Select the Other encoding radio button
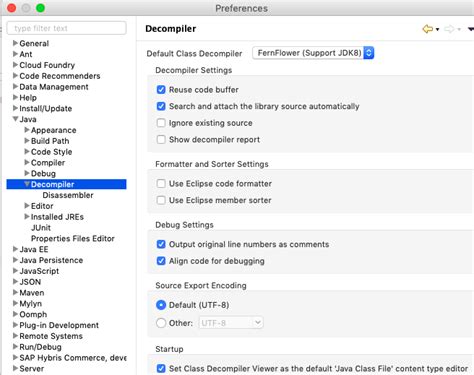474x375 pixels. pos(161,323)
